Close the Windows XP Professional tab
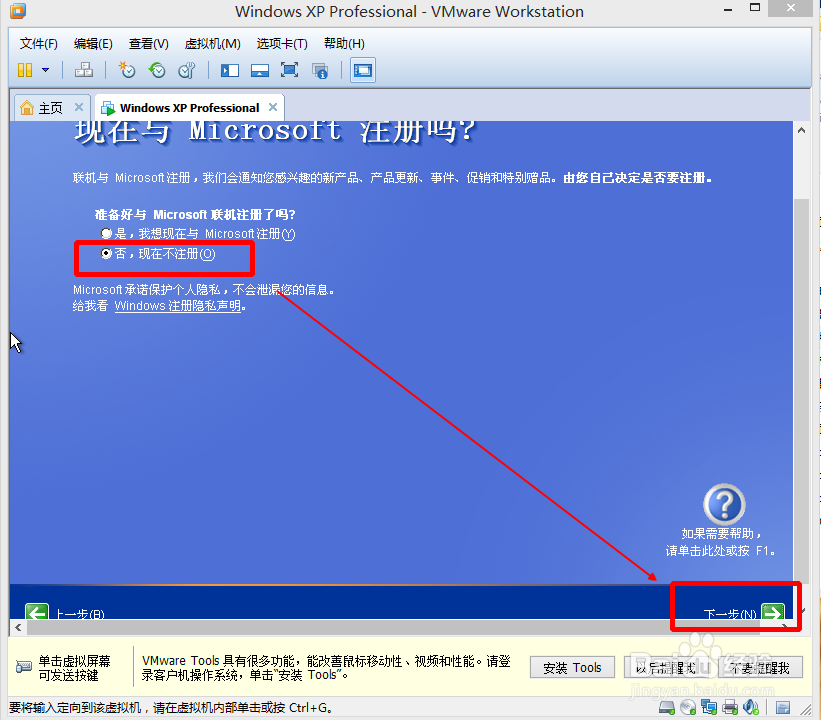Screen dimensions: 821x720 (273, 107)
